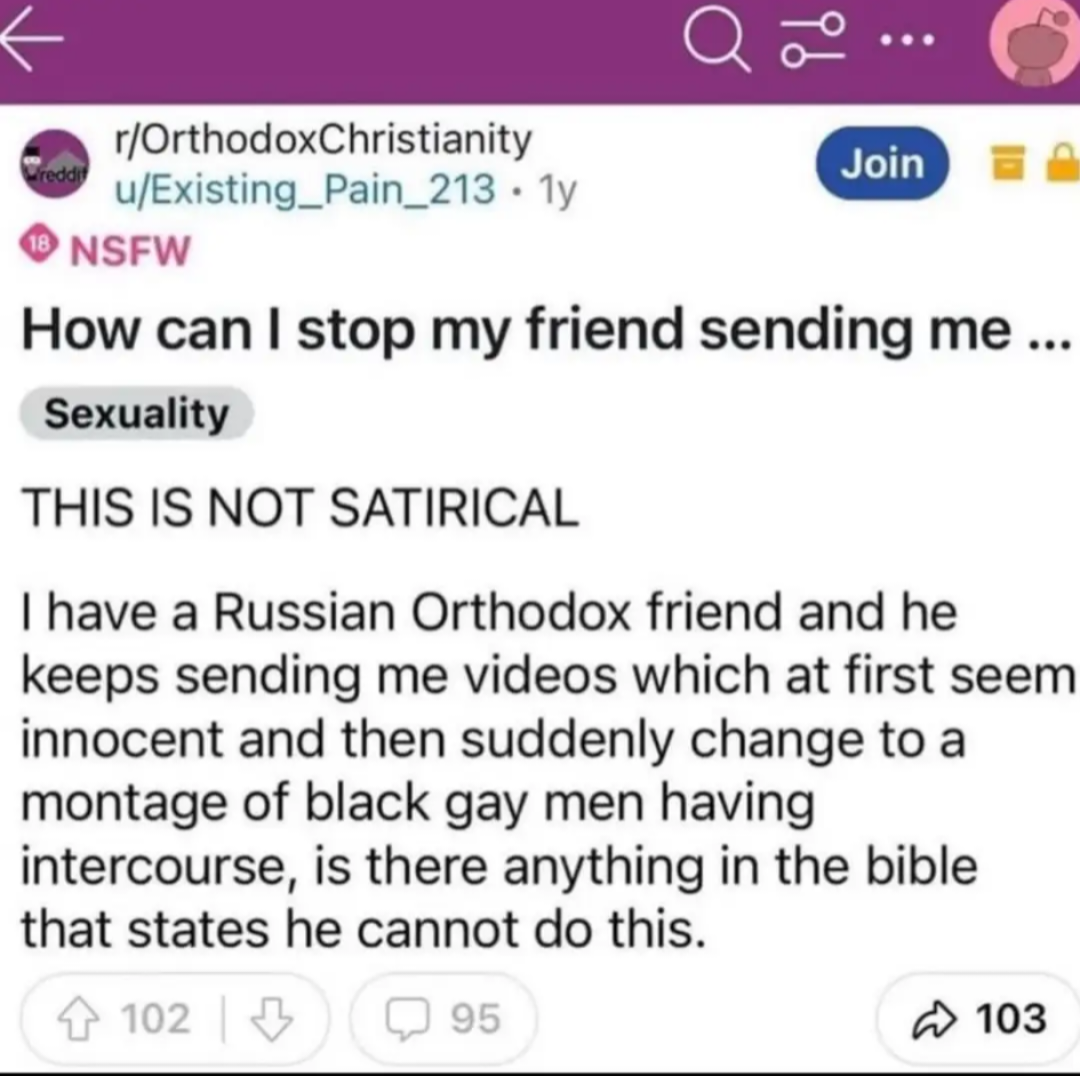Join the OrthodoxChristianity community
Screen dimensions: 1080x1076
[x=882, y=164]
